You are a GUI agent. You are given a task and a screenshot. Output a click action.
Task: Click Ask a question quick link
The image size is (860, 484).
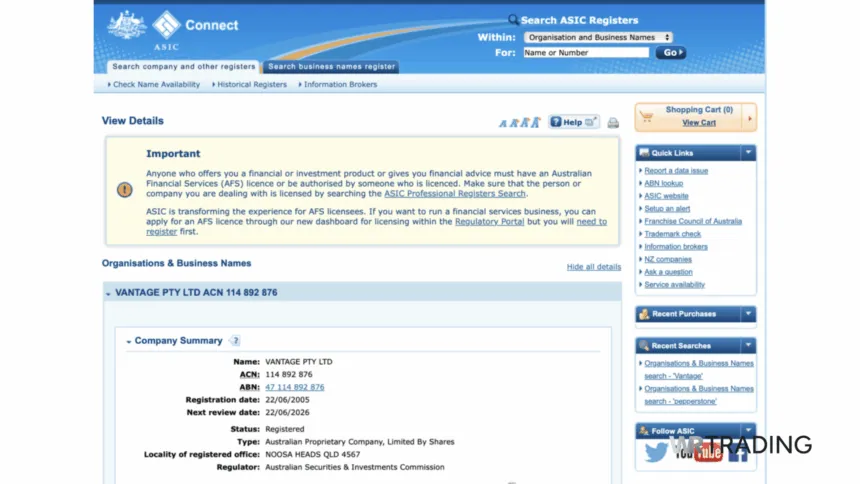point(668,272)
